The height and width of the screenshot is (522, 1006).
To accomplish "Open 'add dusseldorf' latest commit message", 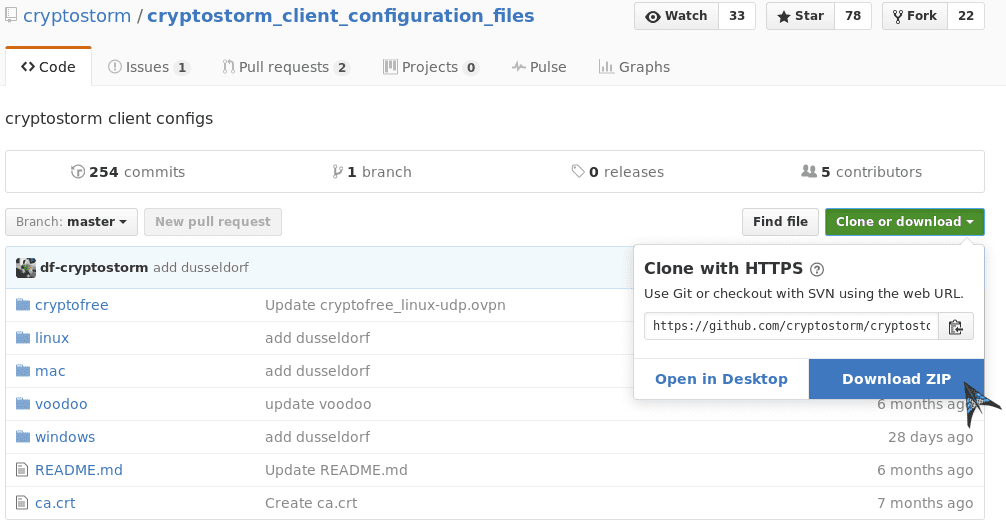I will click(x=201, y=267).
